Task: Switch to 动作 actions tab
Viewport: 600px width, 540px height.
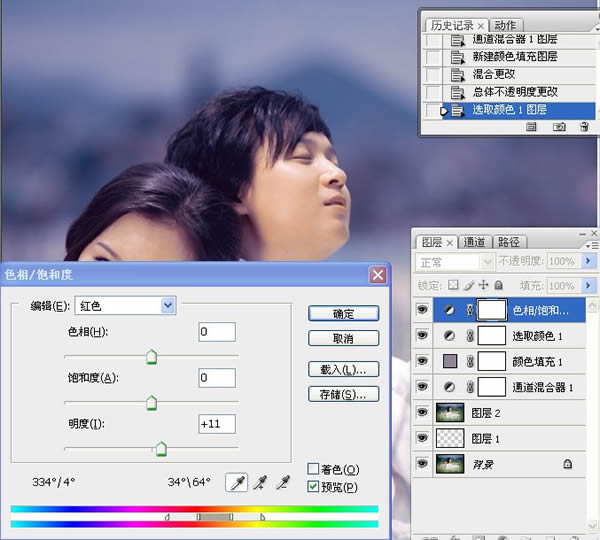Action: 505,26
